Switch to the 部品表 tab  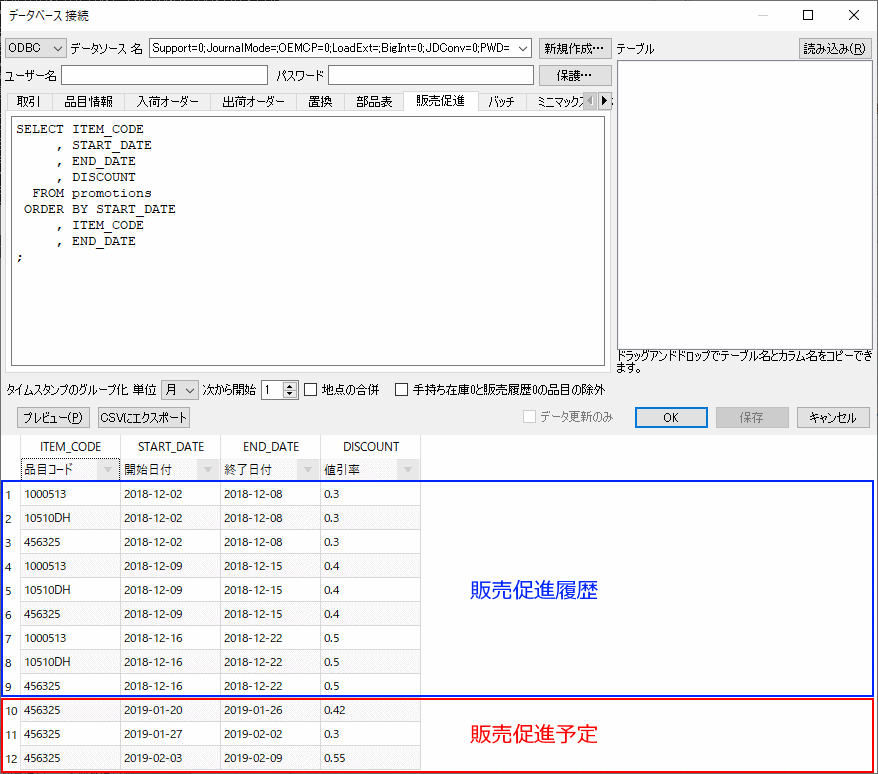(374, 102)
